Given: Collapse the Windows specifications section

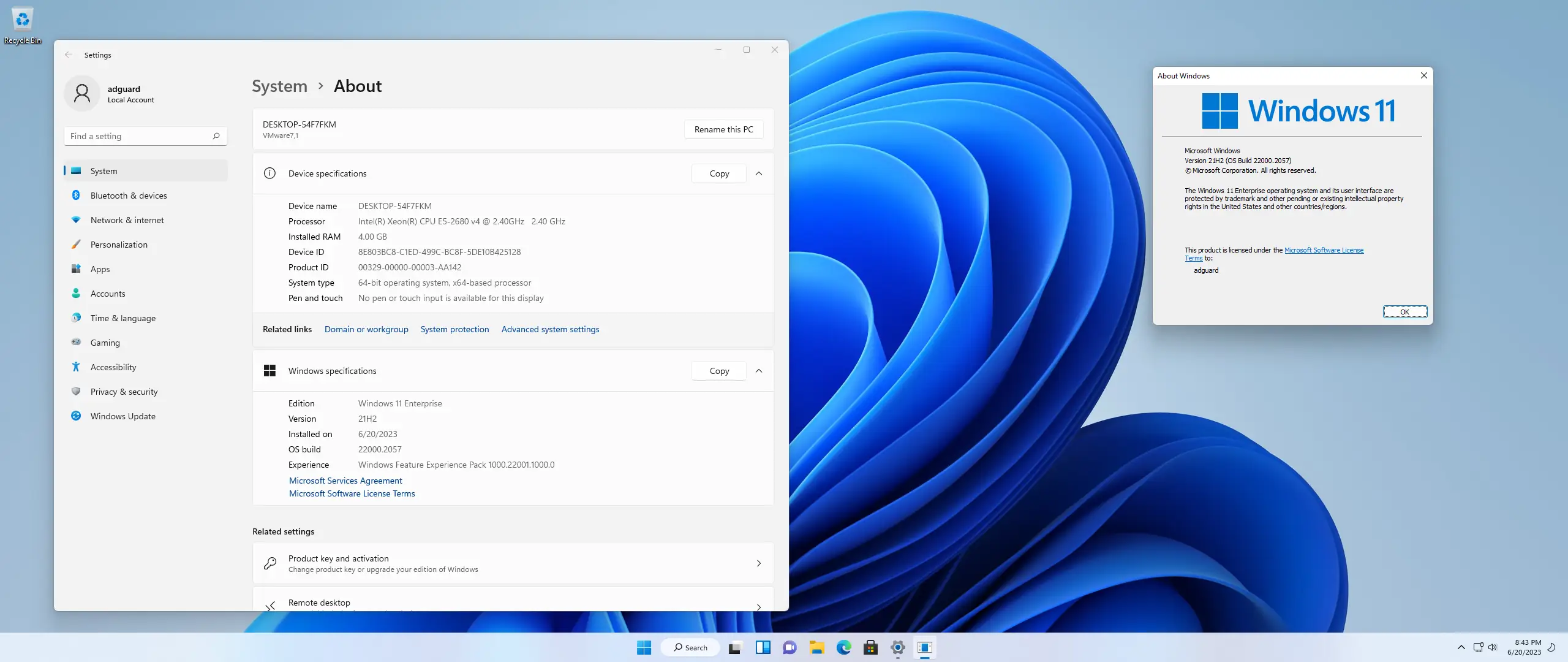Looking at the screenshot, I should (759, 371).
